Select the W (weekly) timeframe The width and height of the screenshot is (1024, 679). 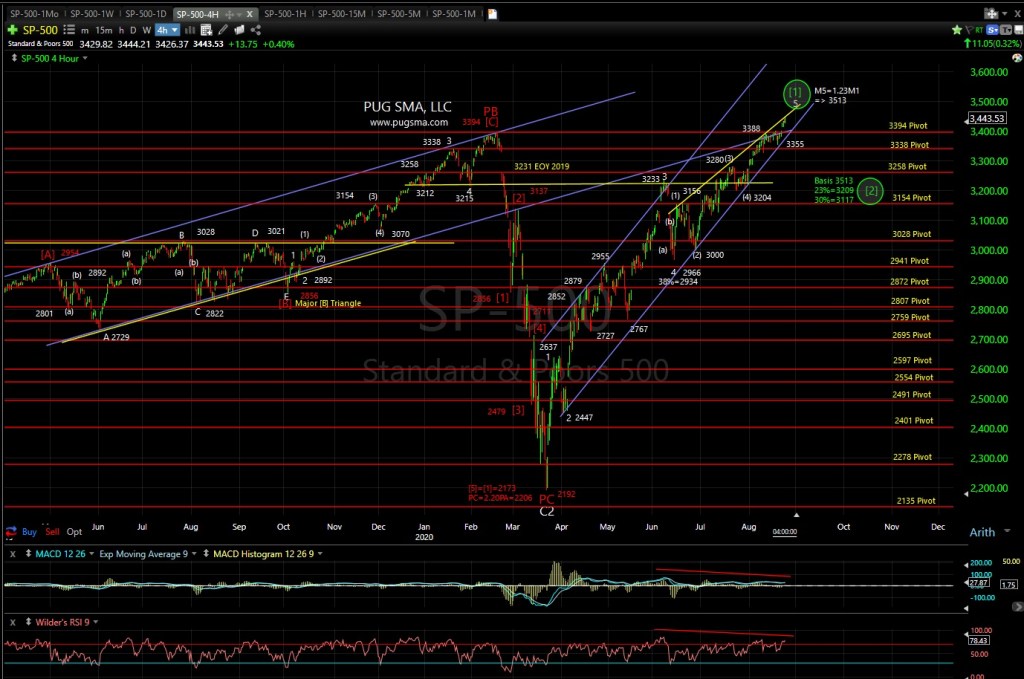[146, 31]
